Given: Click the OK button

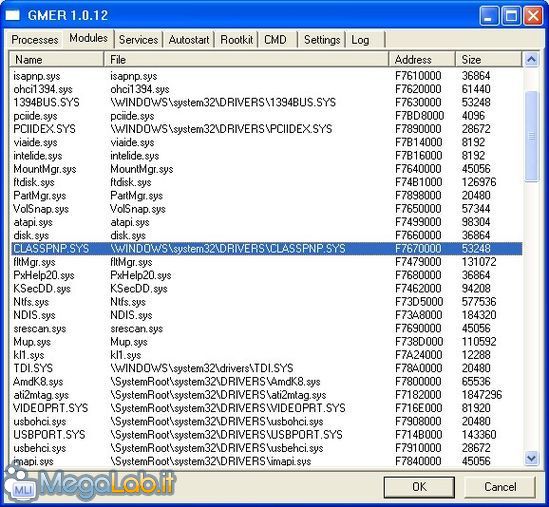Looking at the screenshot, I should (x=419, y=487).
